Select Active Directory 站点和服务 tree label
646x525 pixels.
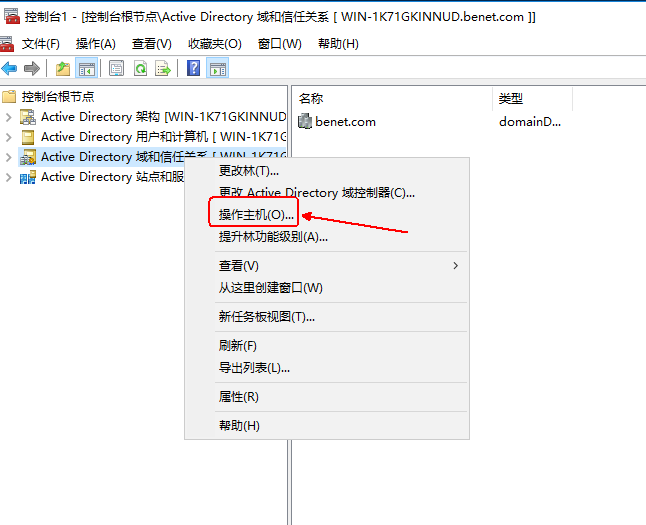(x=112, y=177)
